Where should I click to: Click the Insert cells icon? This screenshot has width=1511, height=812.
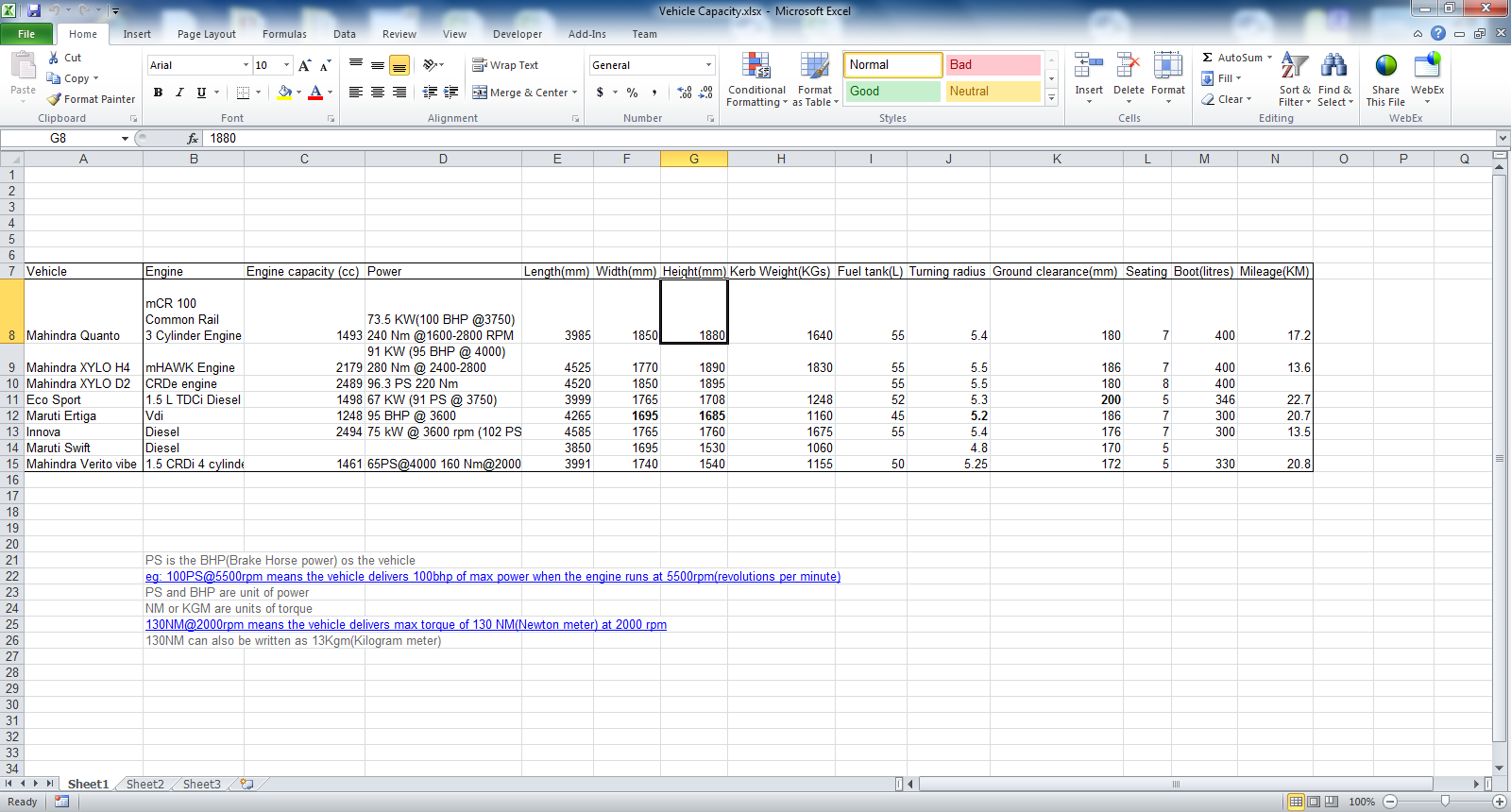[1088, 66]
